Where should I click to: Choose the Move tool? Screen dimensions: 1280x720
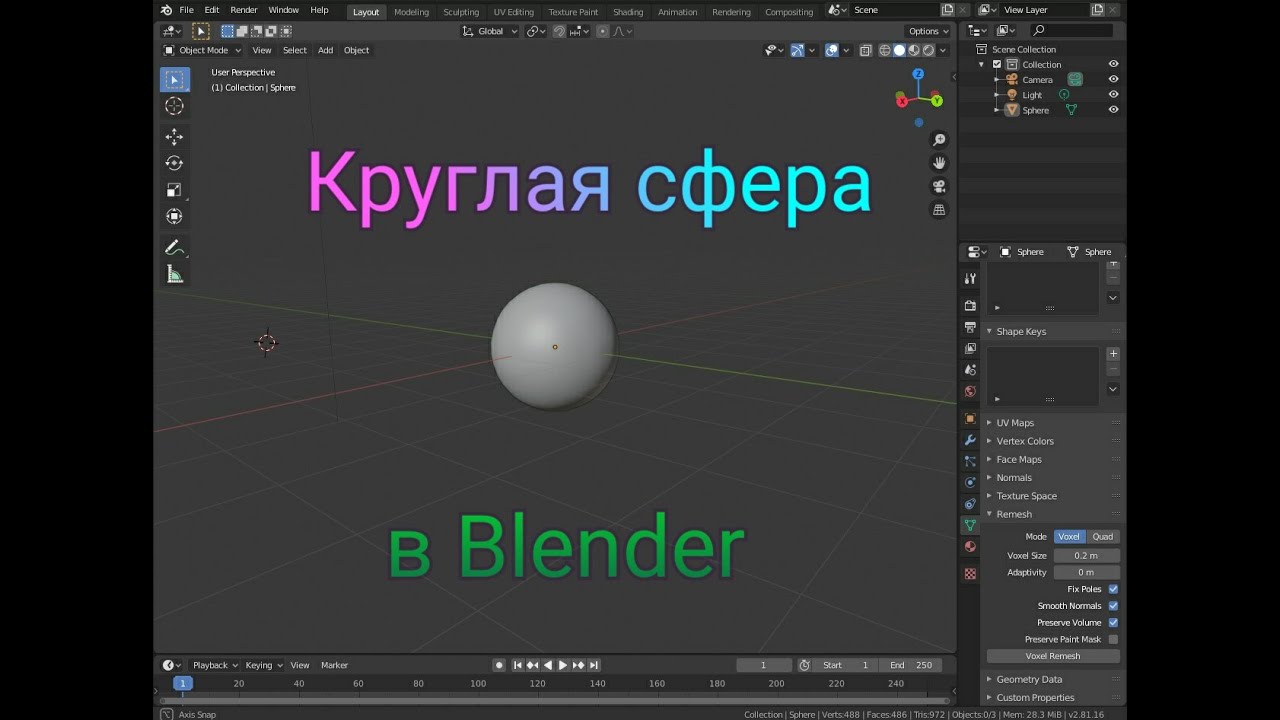[174, 137]
